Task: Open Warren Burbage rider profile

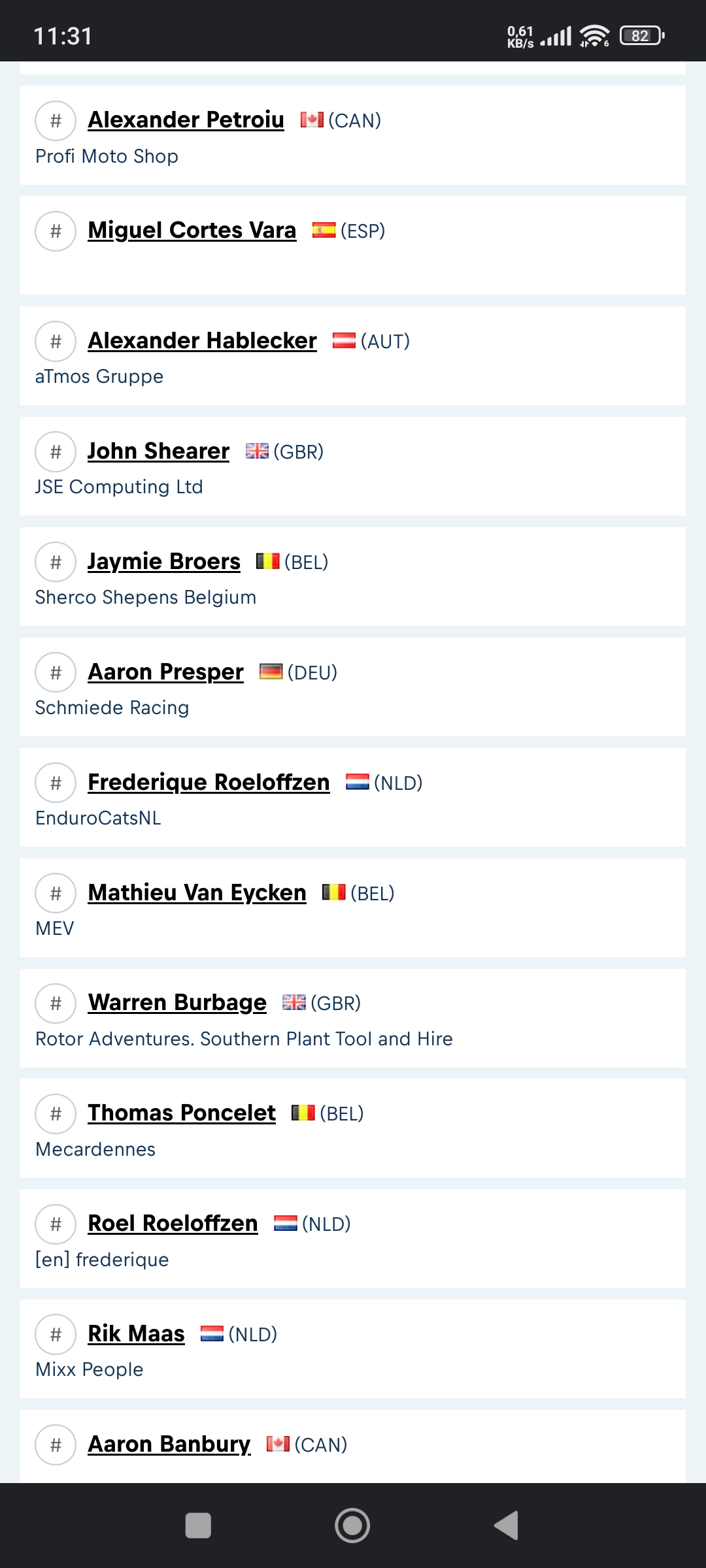Action: point(177,1003)
